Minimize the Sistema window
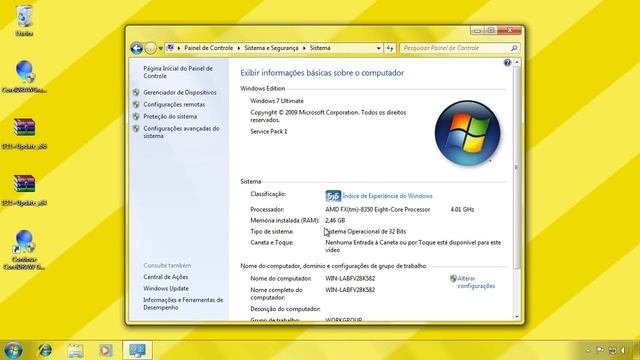This screenshot has height=360, width=640. pyautogui.click(x=477, y=30)
